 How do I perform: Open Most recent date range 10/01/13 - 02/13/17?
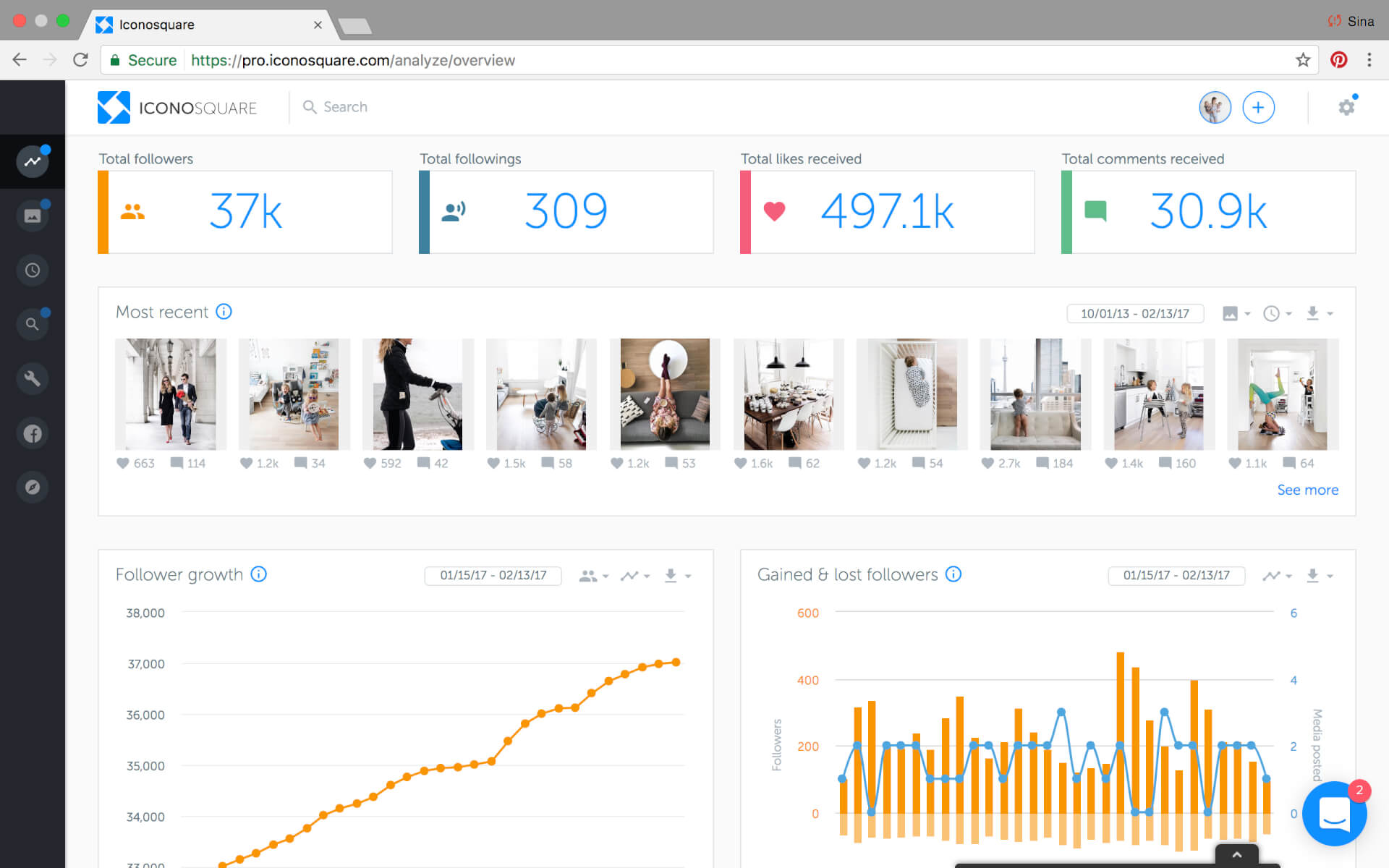click(x=1135, y=313)
